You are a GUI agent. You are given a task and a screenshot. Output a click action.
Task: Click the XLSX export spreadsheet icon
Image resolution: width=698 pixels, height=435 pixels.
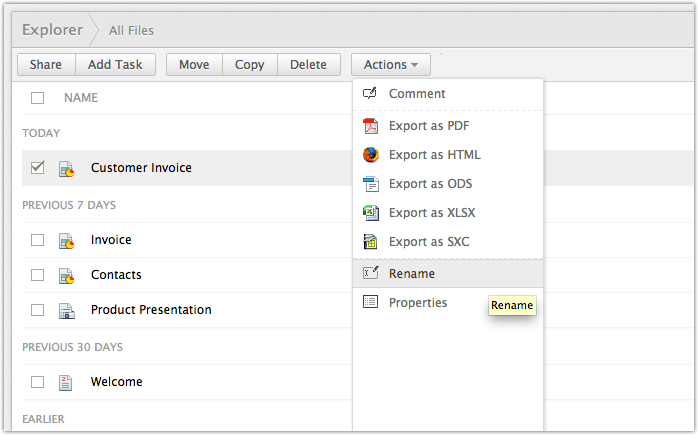[x=370, y=213]
